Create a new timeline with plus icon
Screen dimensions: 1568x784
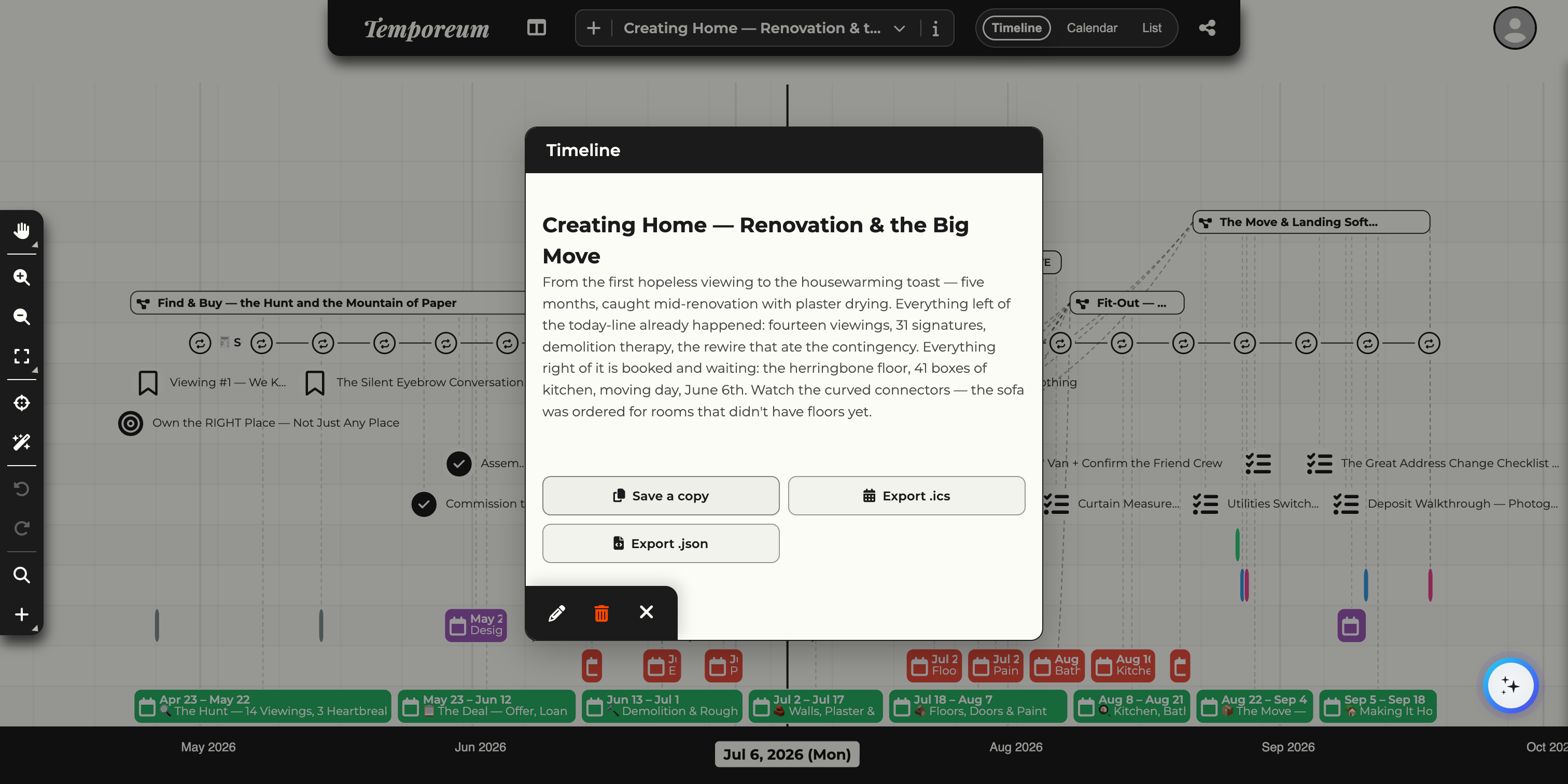(594, 28)
